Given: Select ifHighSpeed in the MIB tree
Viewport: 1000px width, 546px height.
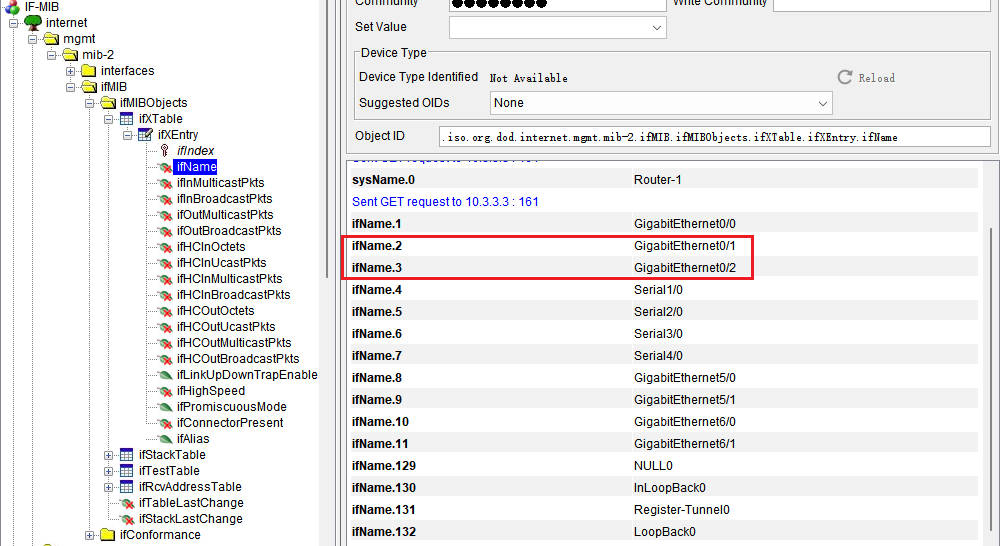Looking at the screenshot, I should 210,391.
